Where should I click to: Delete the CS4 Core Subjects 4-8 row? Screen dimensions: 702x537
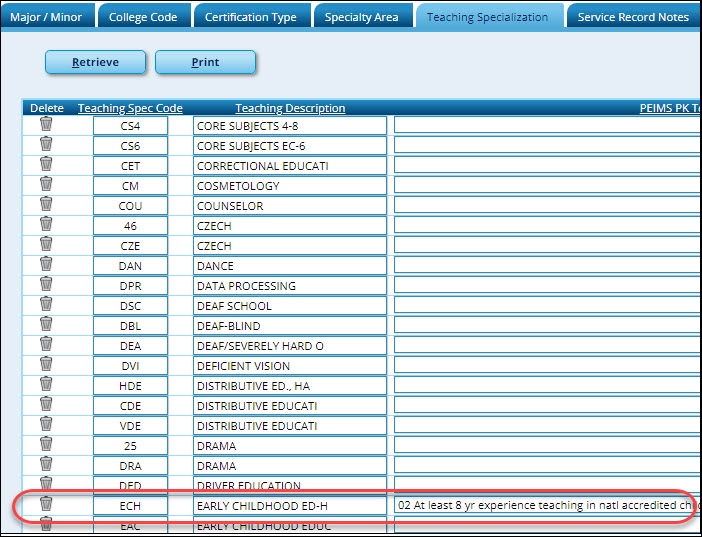click(46, 124)
